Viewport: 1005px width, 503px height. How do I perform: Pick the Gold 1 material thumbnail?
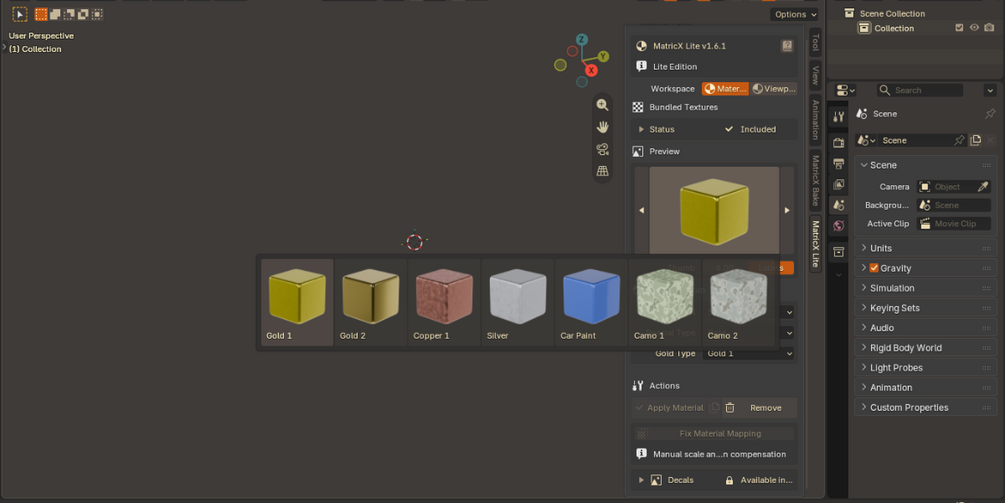coord(297,302)
